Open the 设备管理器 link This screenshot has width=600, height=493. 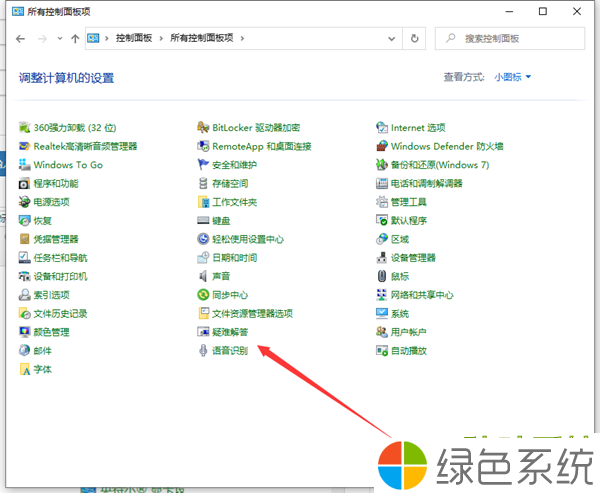pos(413,258)
